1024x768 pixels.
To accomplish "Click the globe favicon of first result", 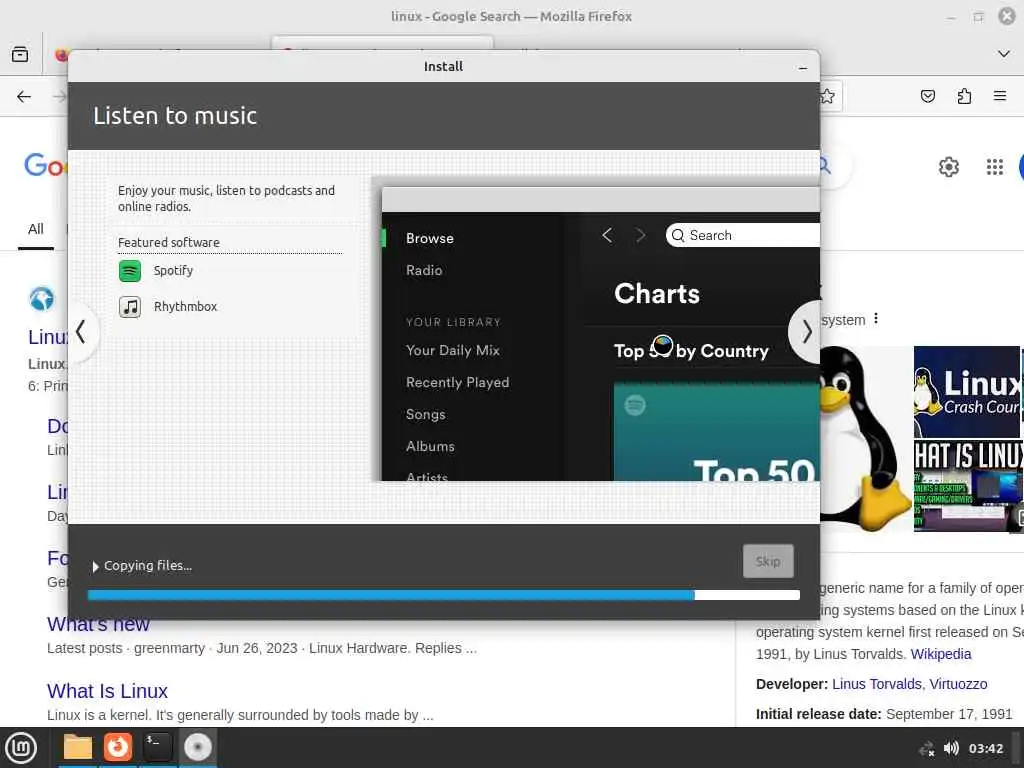I will click(x=42, y=299).
